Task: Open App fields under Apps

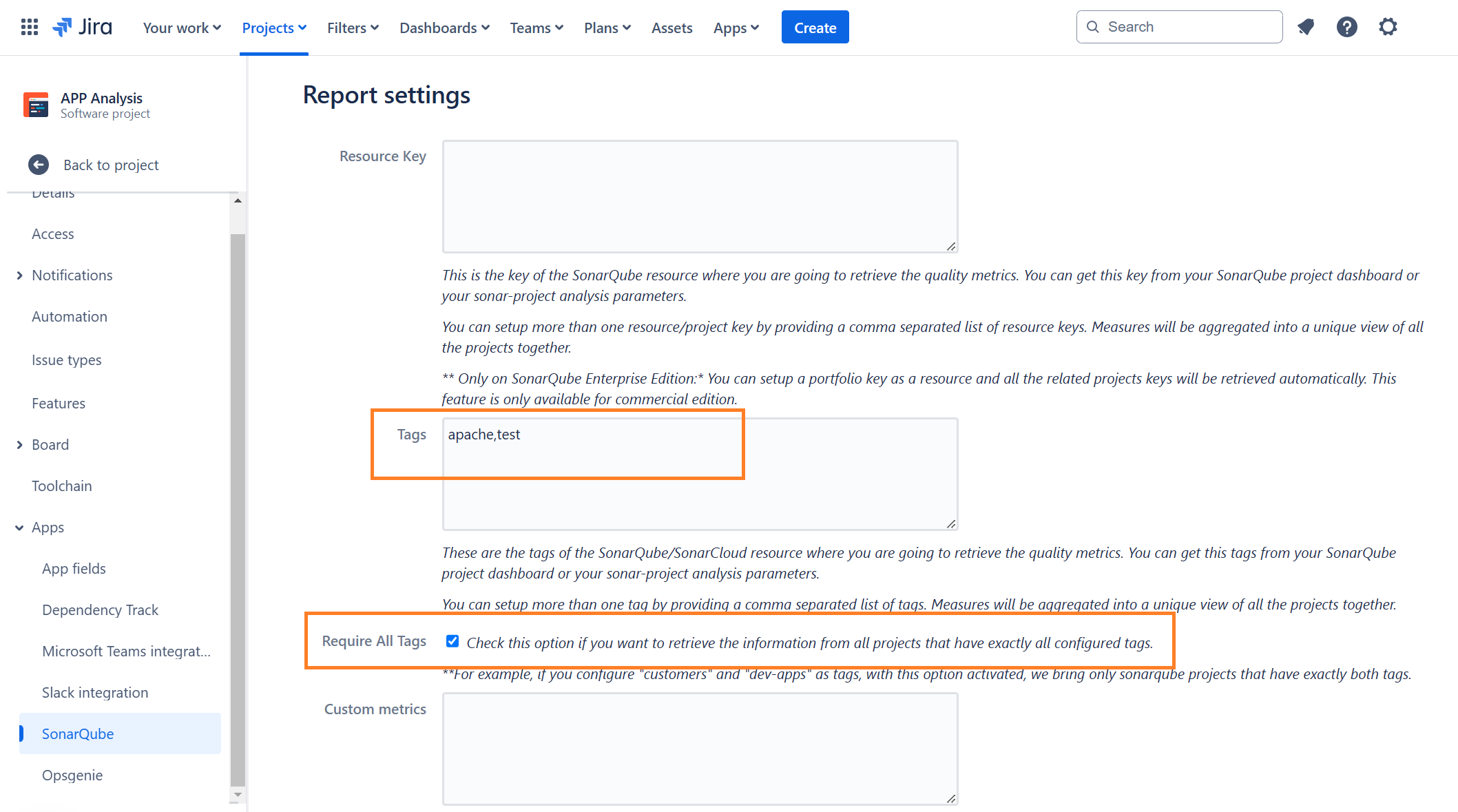Action: click(x=74, y=568)
